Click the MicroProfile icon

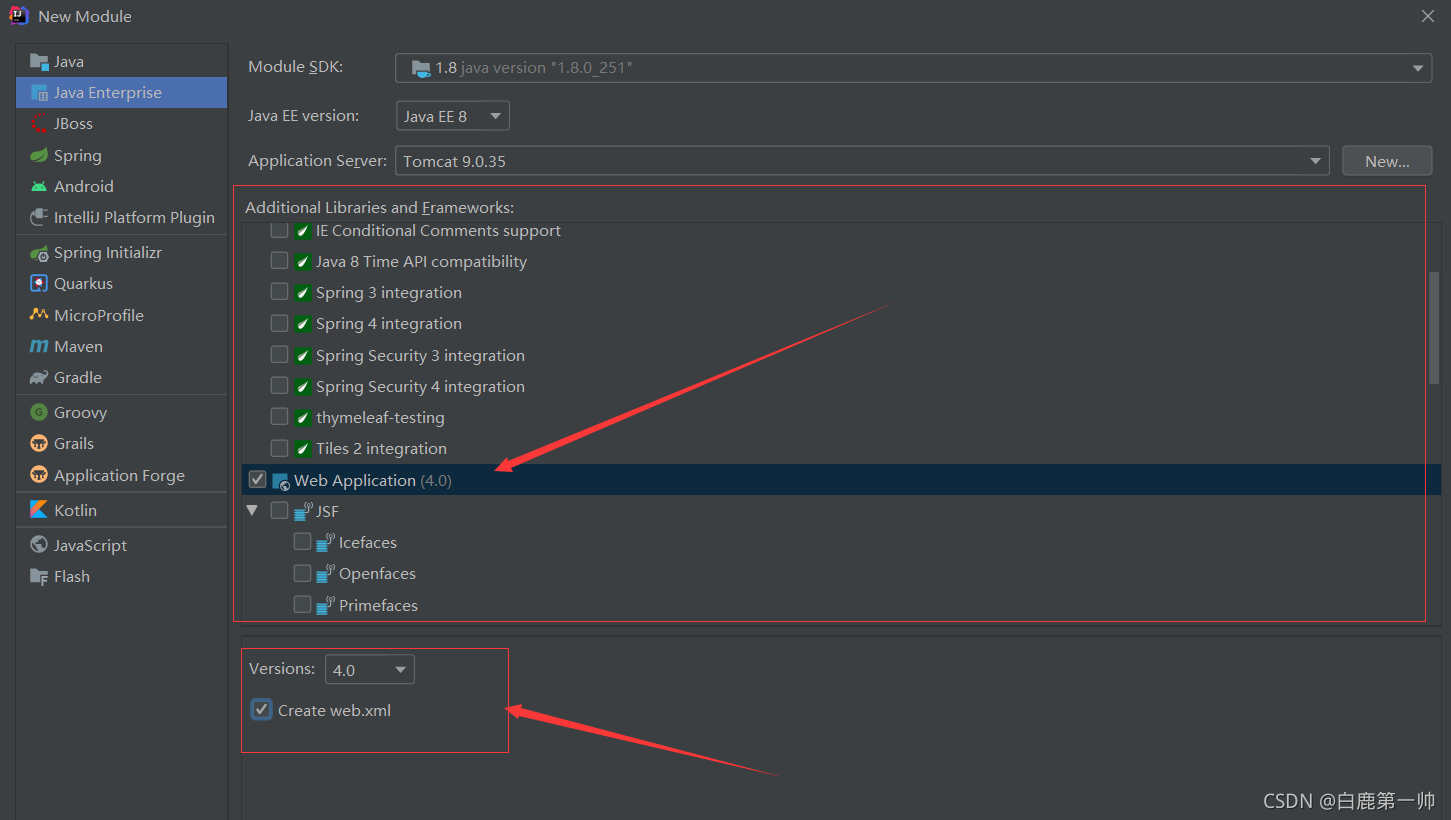pos(39,315)
